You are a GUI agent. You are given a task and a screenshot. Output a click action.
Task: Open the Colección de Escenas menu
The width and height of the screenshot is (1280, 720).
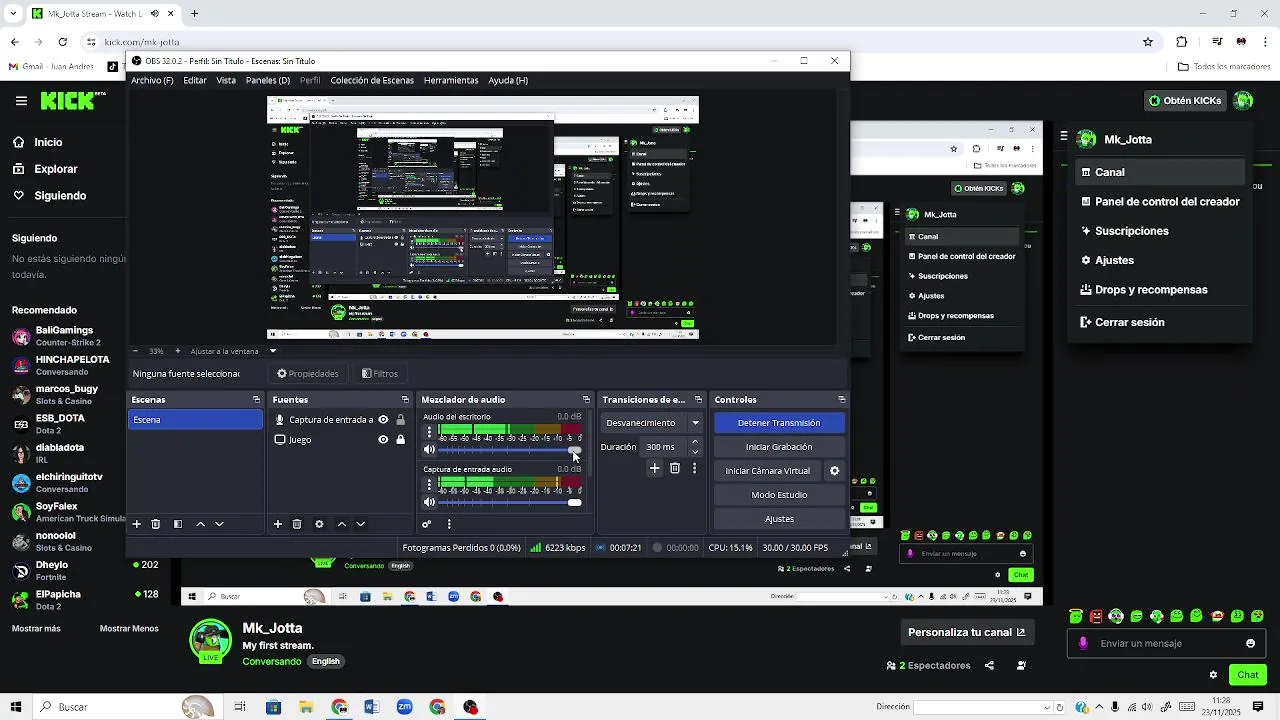pos(372,80)
